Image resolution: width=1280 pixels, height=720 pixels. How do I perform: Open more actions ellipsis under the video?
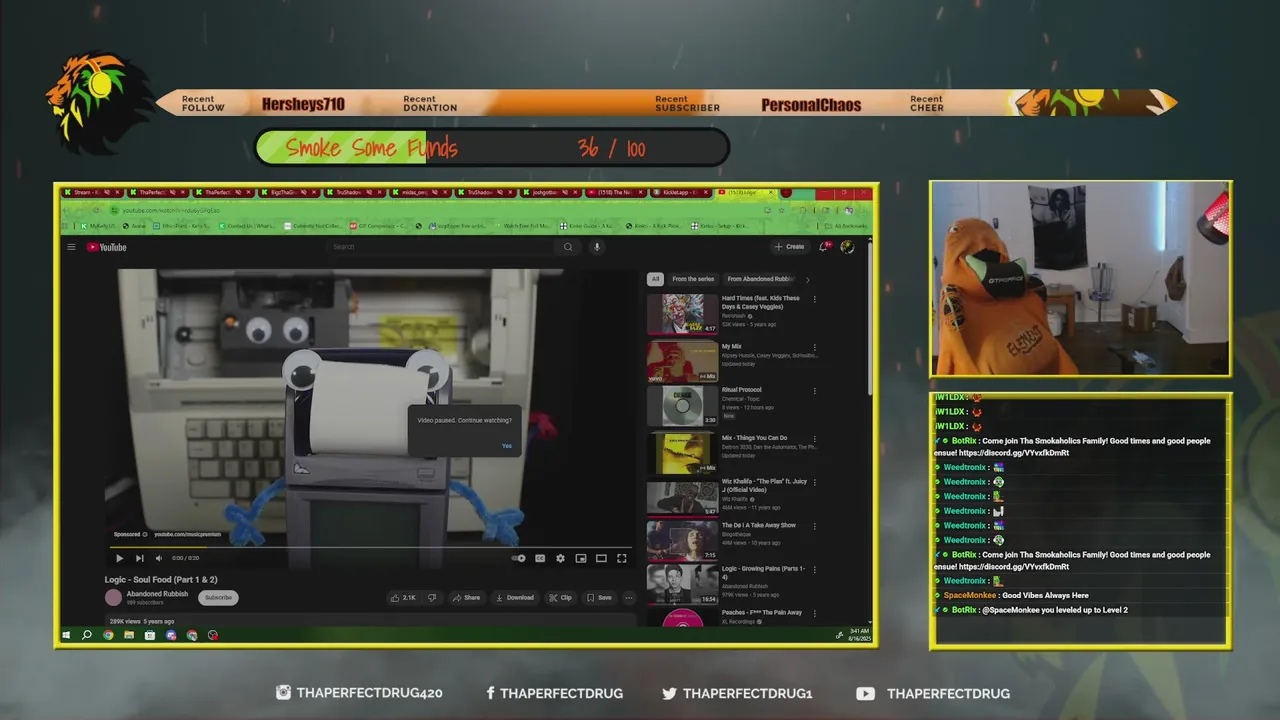click(628, 597)
